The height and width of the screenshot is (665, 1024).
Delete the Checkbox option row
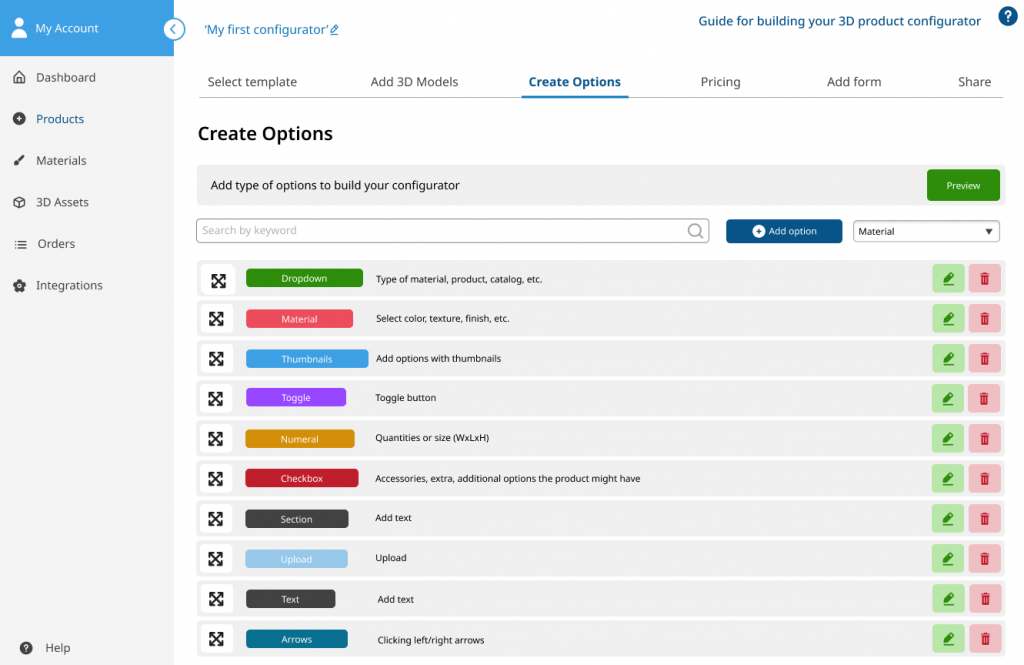984,479
